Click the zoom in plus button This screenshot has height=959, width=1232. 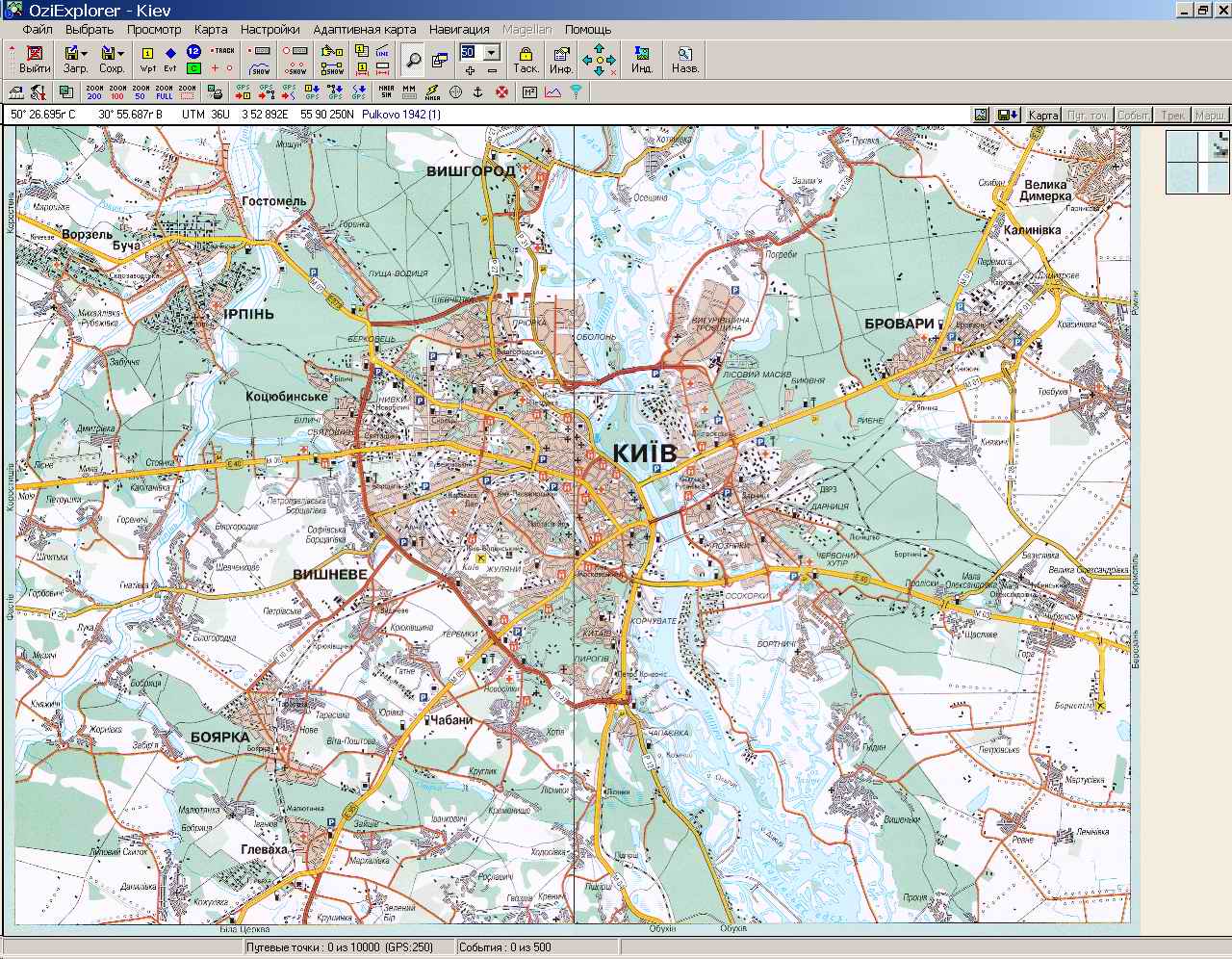[x=469, y=70]
